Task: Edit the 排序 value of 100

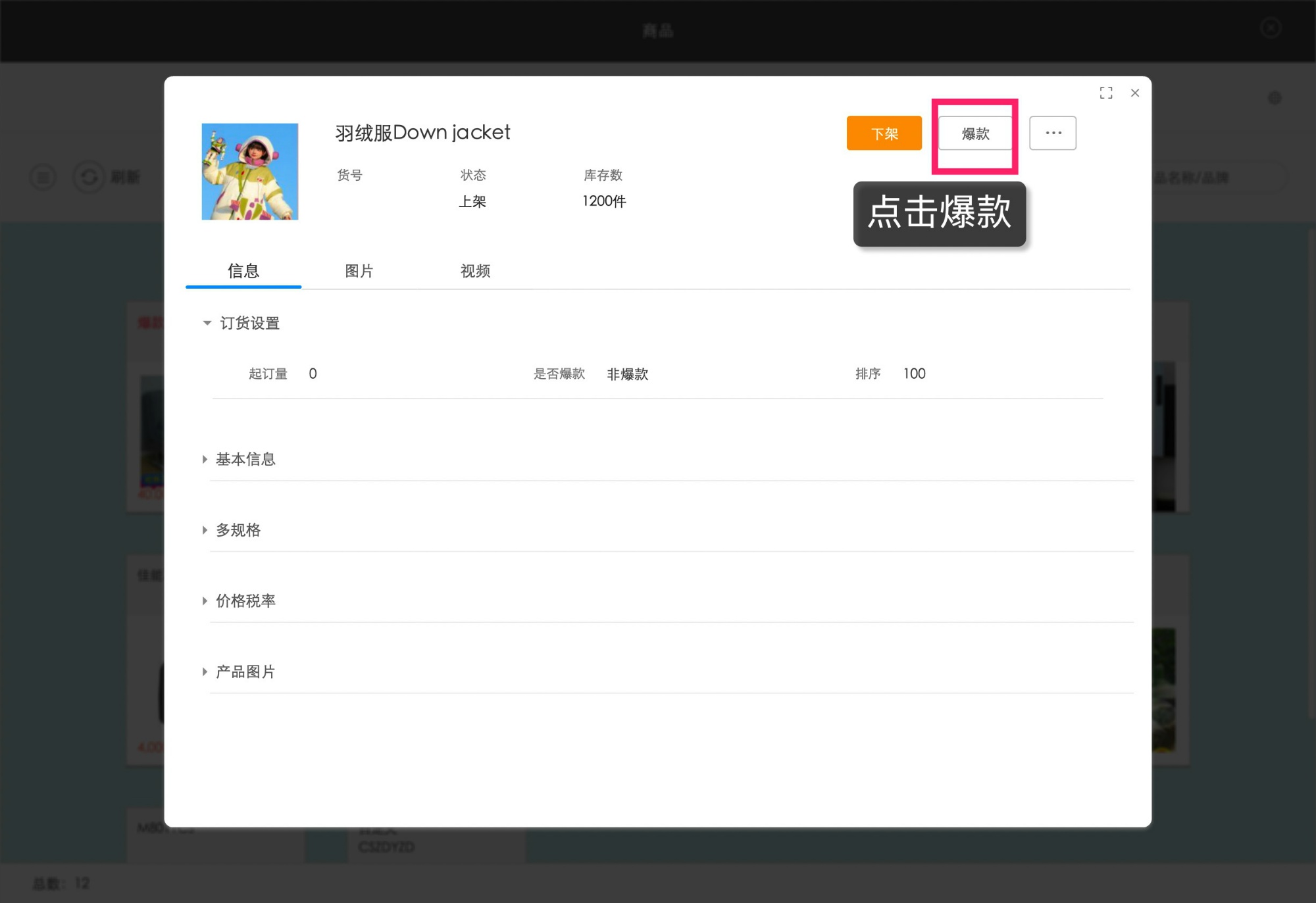Action: [914, 374]
